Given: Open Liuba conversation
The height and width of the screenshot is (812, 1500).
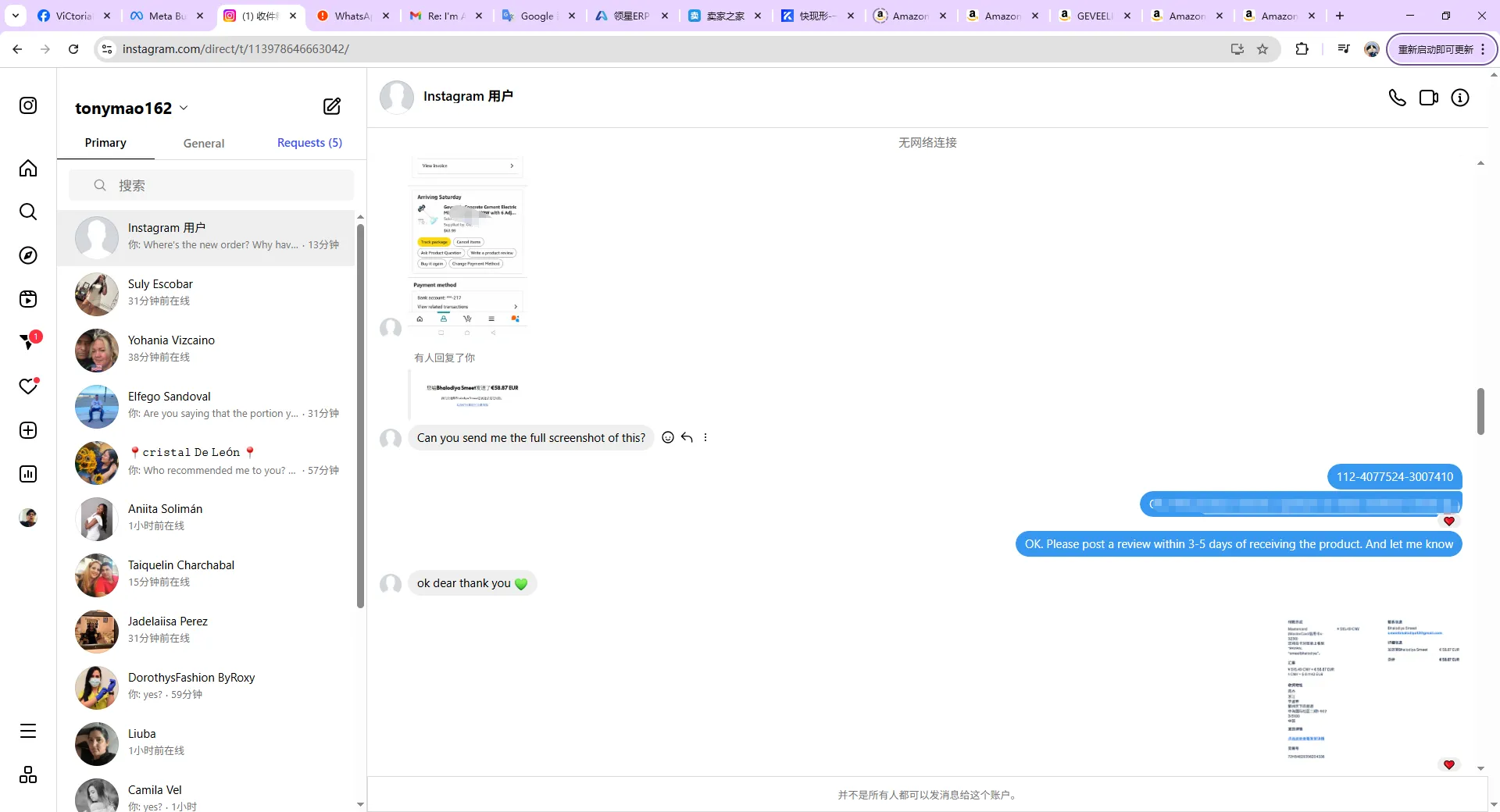Looking at the screenshot, I should [x=206, y=743].
